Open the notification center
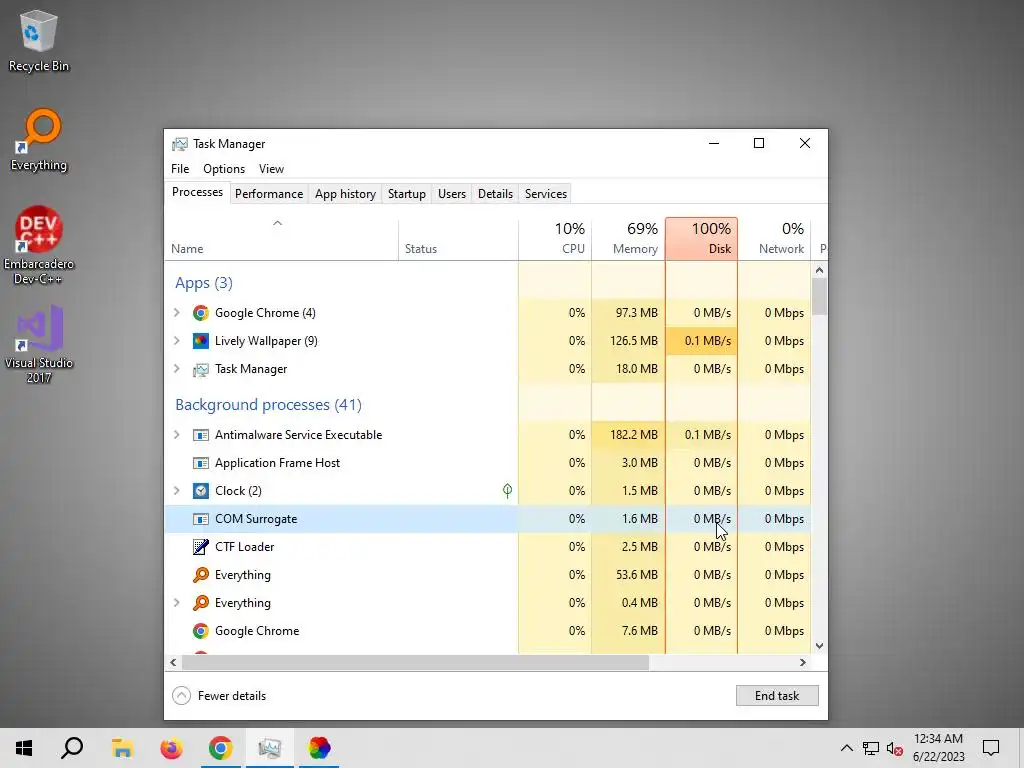The height and width of the screenshot is (768, 1024). 991,748
